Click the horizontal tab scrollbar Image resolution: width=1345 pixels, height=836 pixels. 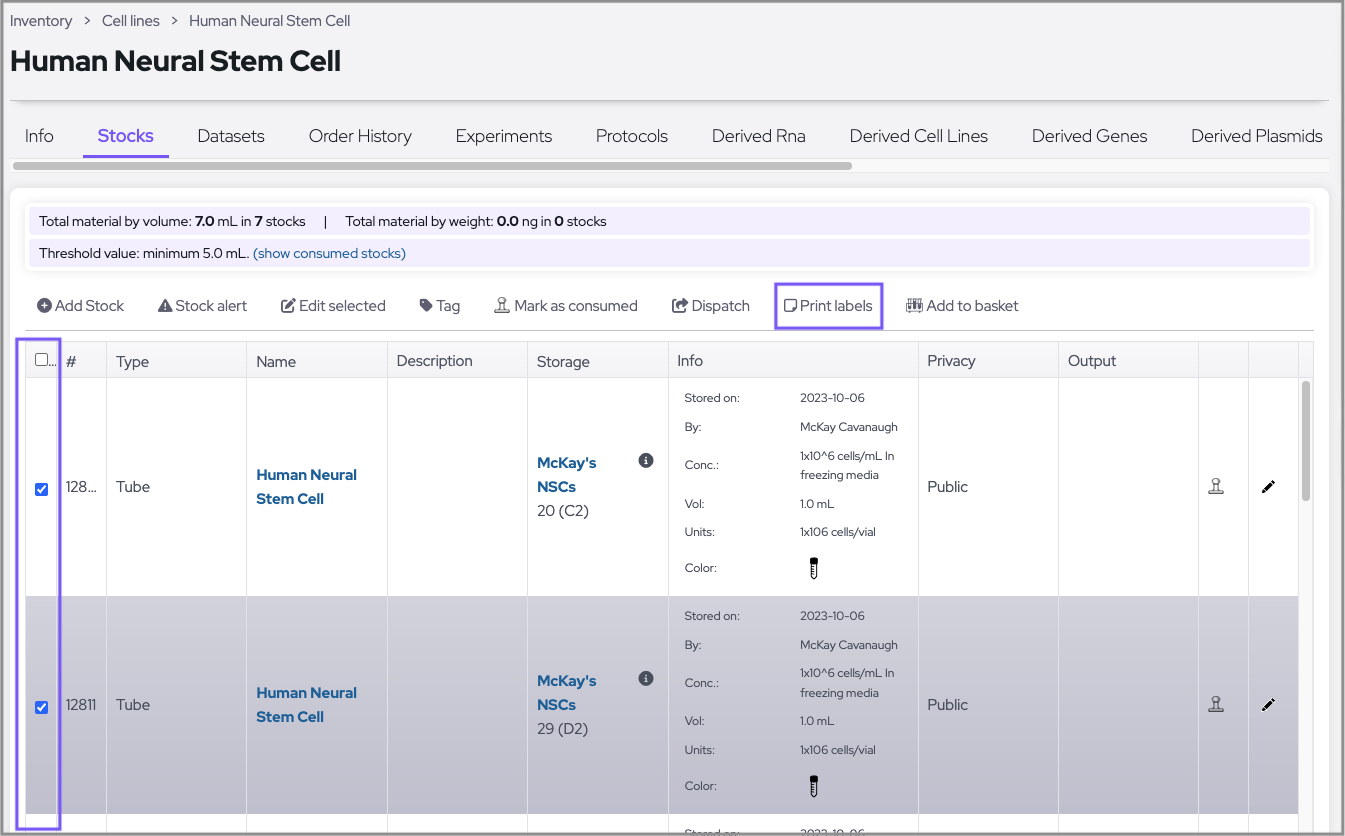tap(432, 166)
